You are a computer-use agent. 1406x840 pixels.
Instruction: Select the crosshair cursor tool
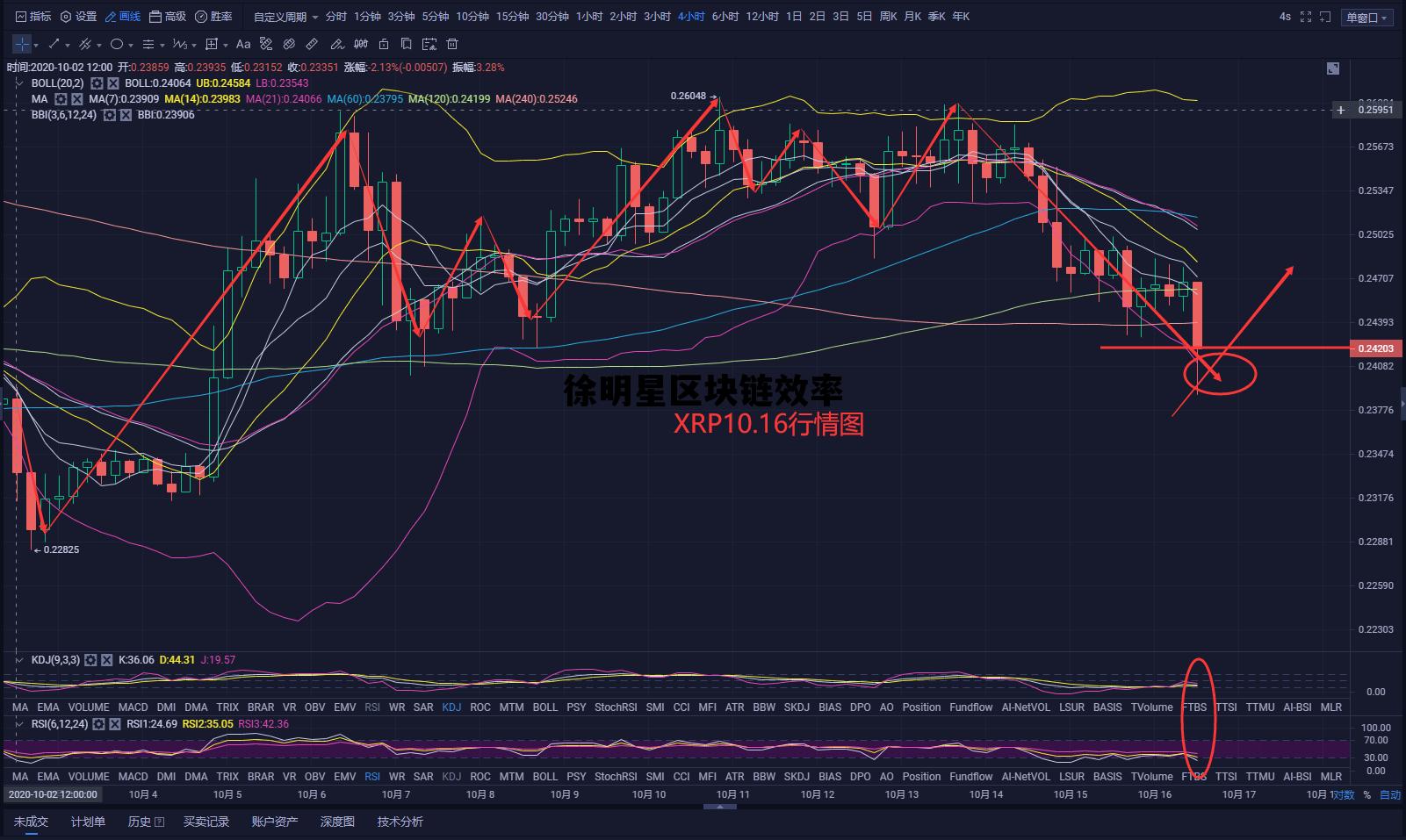(22, 44)
